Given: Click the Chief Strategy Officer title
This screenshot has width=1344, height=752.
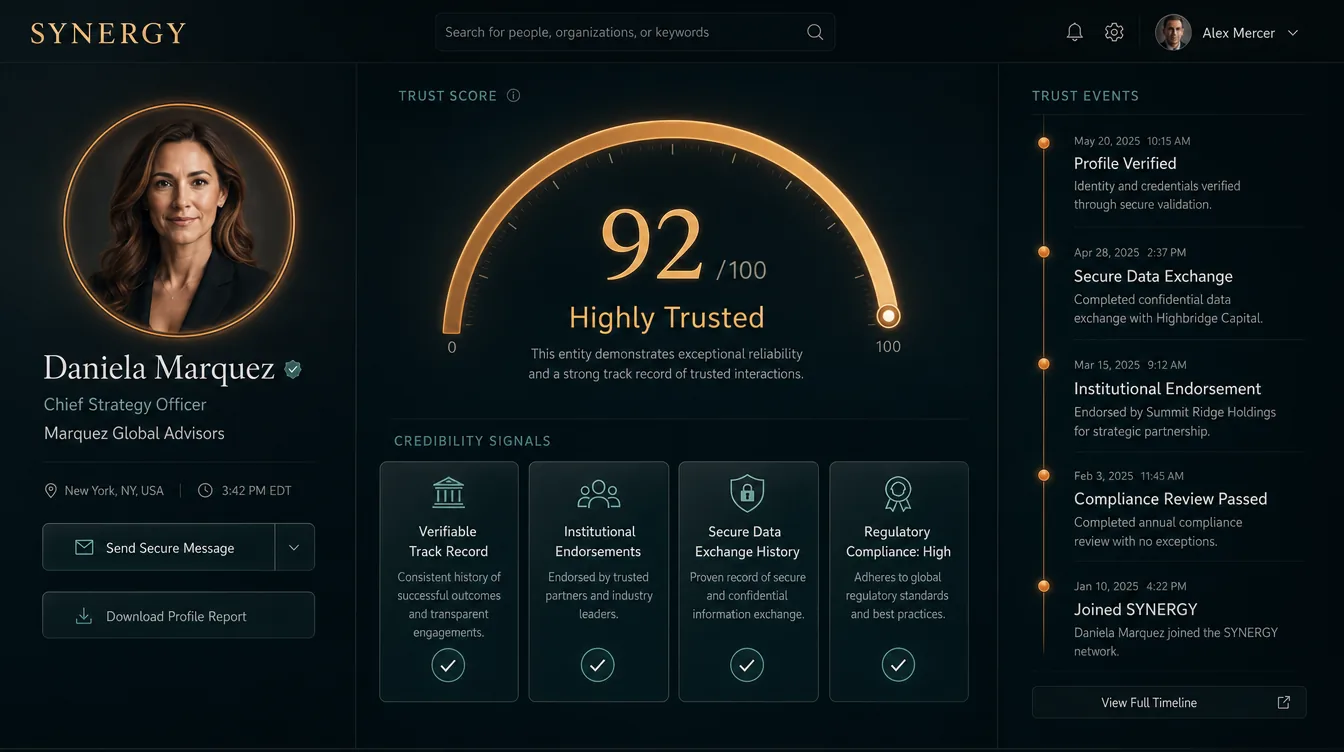Looking at the screenshot, I should coord(125,404).
